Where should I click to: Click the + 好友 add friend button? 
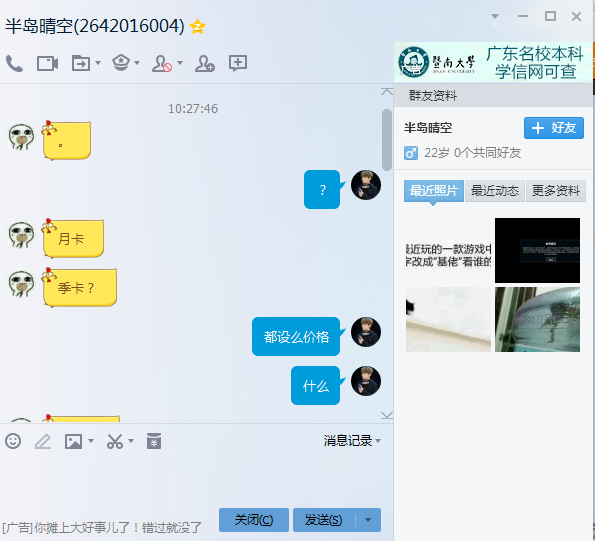click(554, 128)
